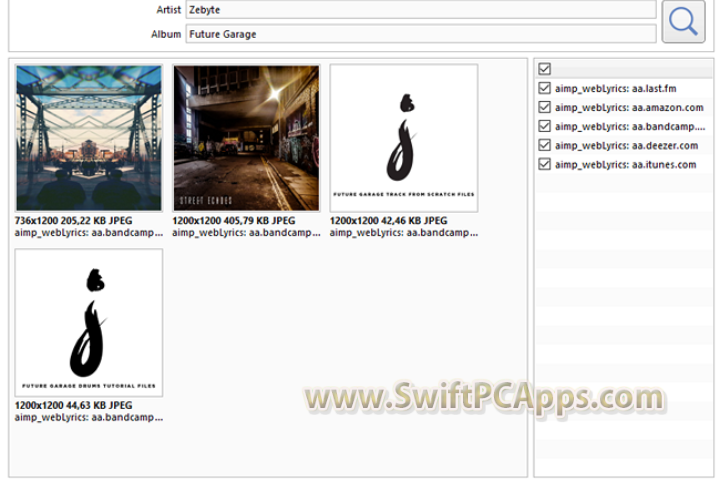This screenshot has width=720, height=480.
Task: Choose the Drums Tutorial Files cover thumbnail
Action: (89, 323)
